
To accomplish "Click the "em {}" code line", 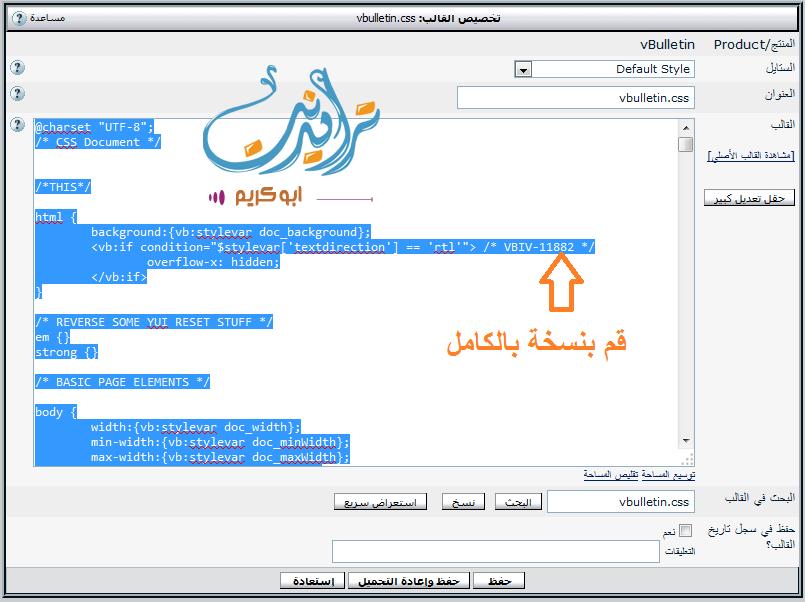I will [x=52, y=337].
